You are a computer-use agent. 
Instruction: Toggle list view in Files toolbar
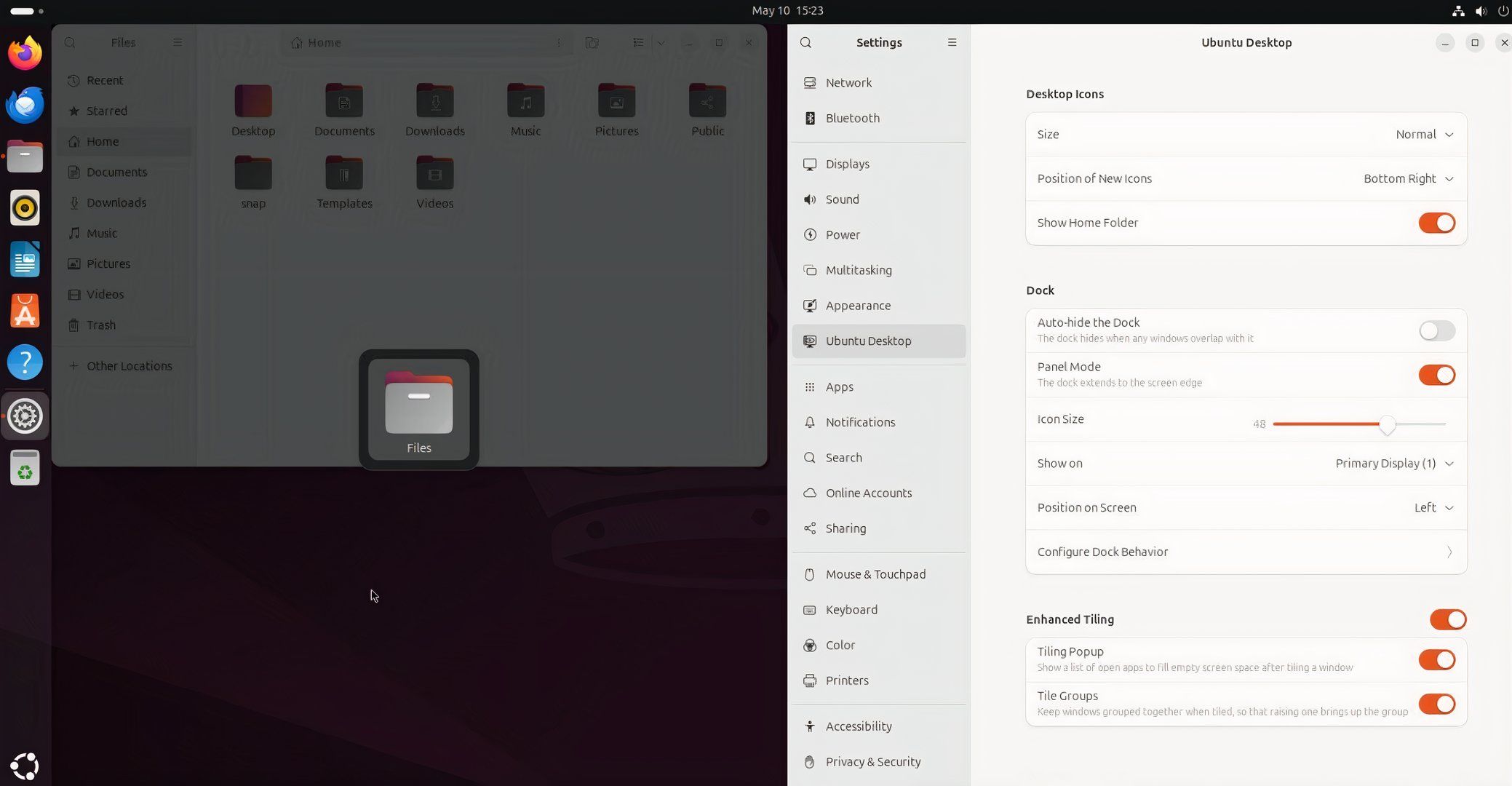pos(638,42)
